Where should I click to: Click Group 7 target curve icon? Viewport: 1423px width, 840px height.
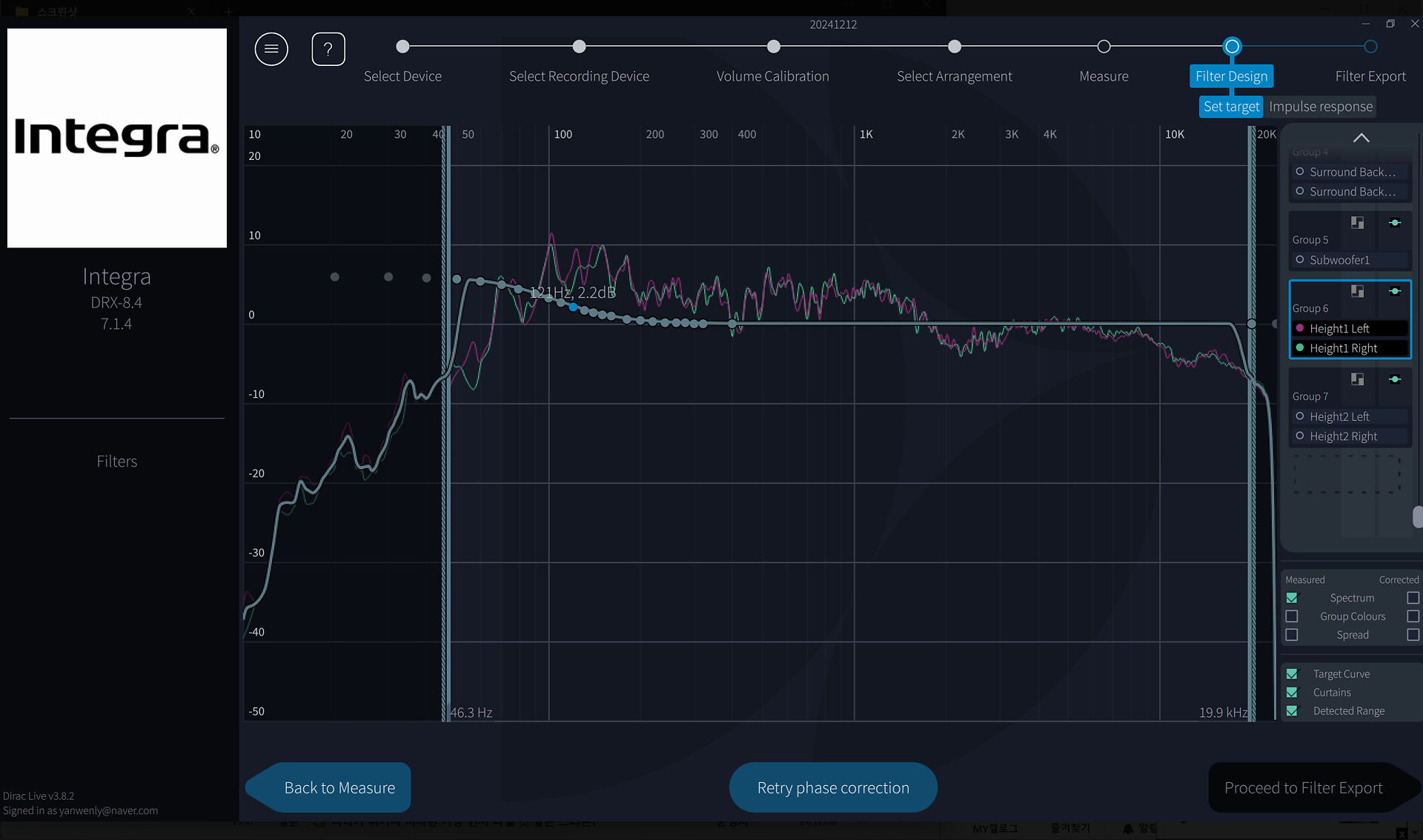1395,379
